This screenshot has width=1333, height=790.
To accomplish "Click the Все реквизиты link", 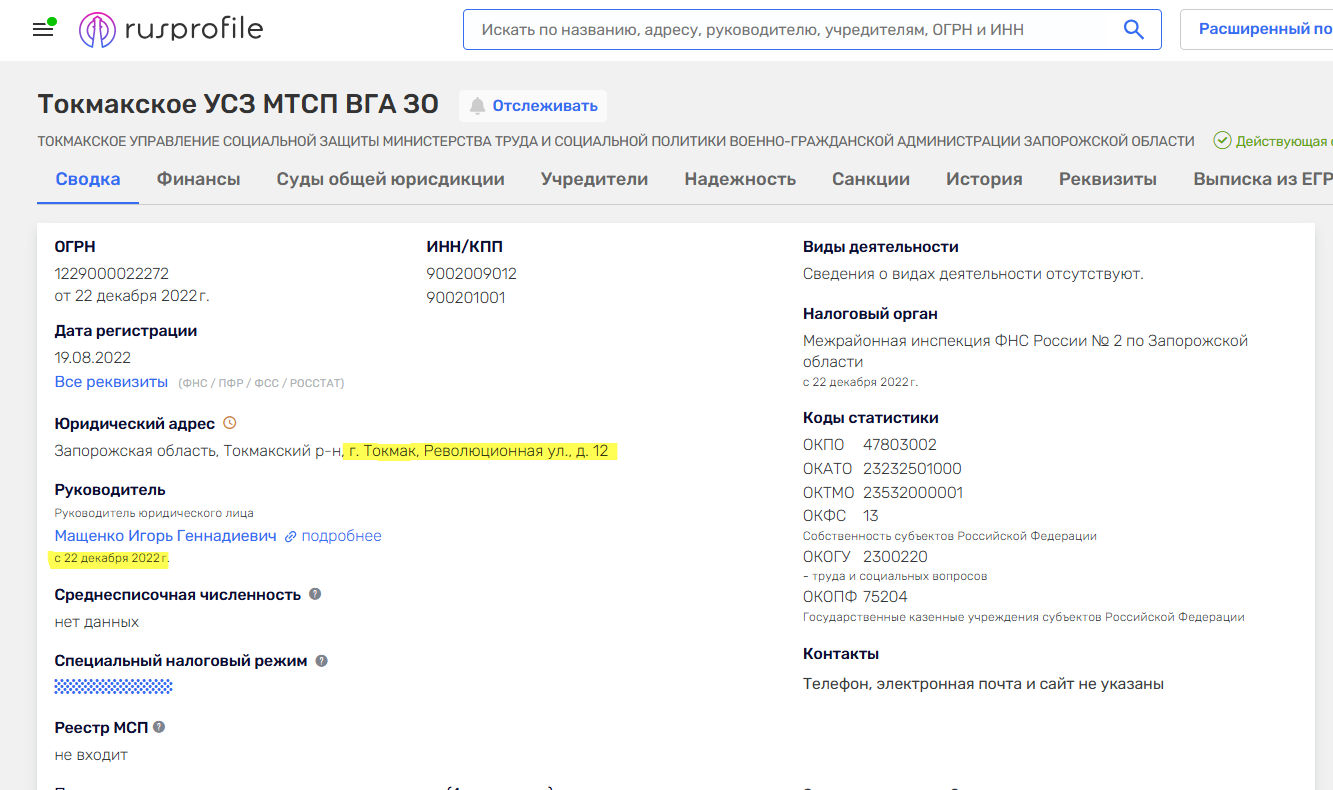I will point(111,382).
